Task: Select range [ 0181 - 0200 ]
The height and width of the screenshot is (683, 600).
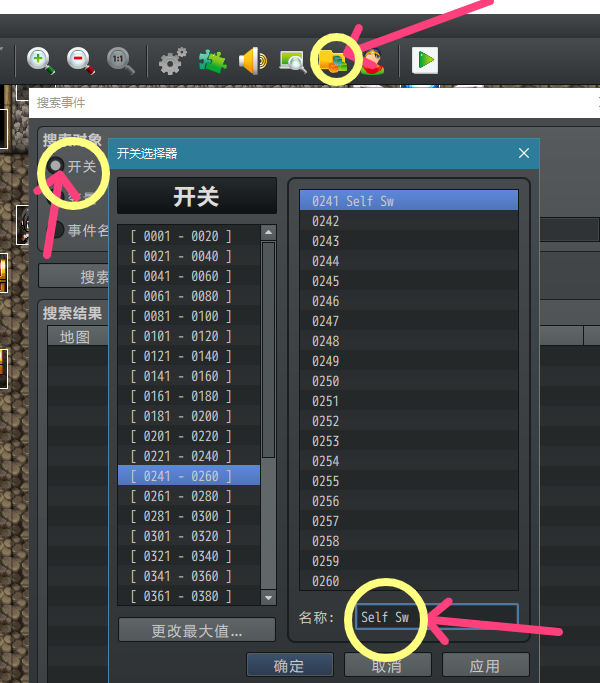Action: [189, 416]
